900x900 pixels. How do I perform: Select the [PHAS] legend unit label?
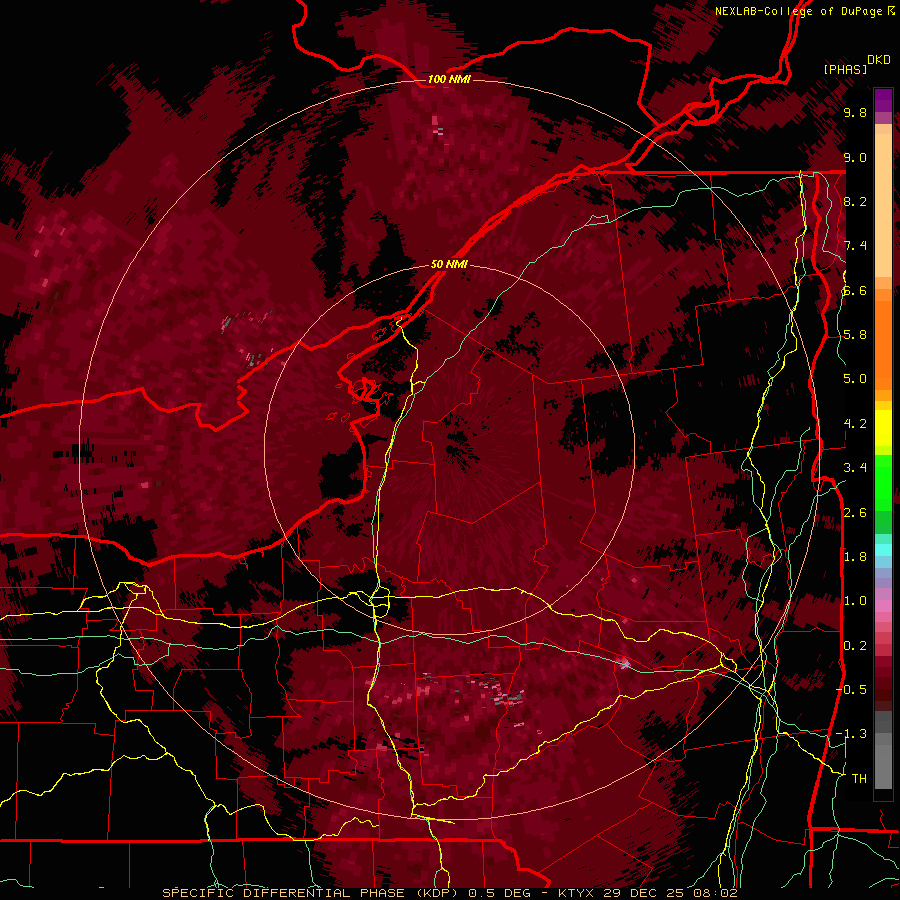click(x=845, y=69)
